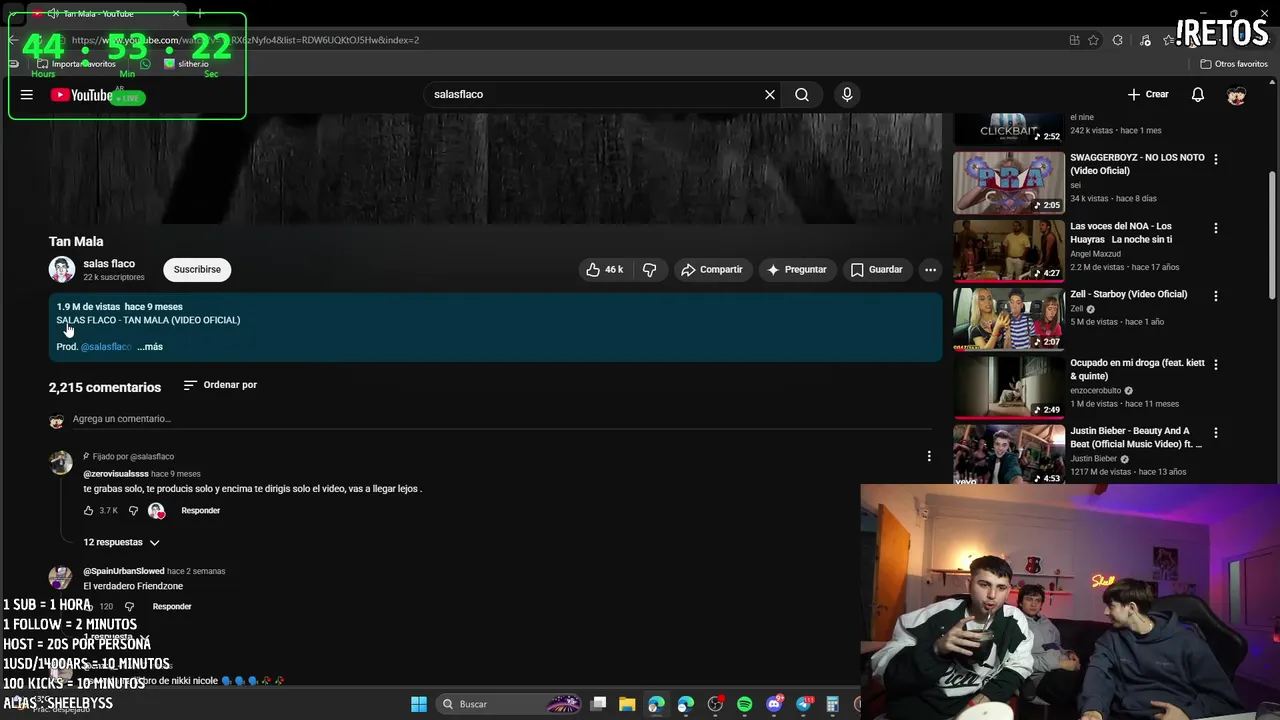
Task: Open OBS Studio from the taskbar
Action: pyautogui.click(x=715, y=704)
